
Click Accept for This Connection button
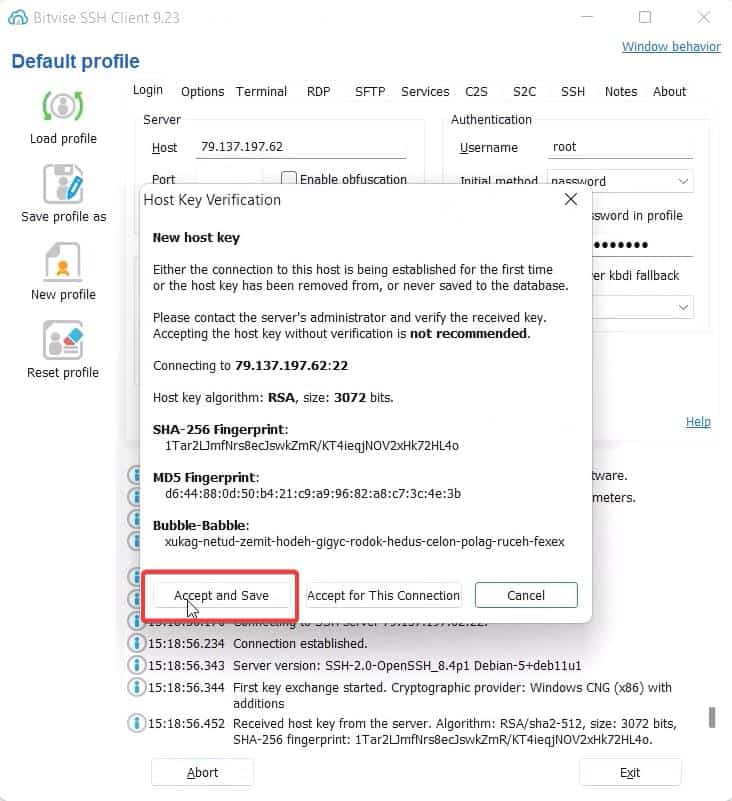click(x=383, y=595)
